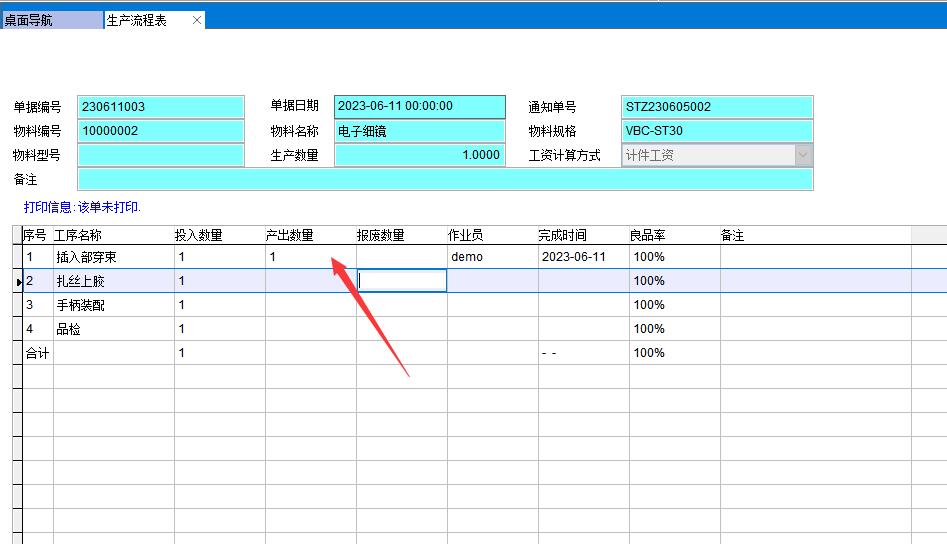947x544 pixels.
Task: Click the 单据编号 field showing 230611003
Action: (x=160, y=107)
